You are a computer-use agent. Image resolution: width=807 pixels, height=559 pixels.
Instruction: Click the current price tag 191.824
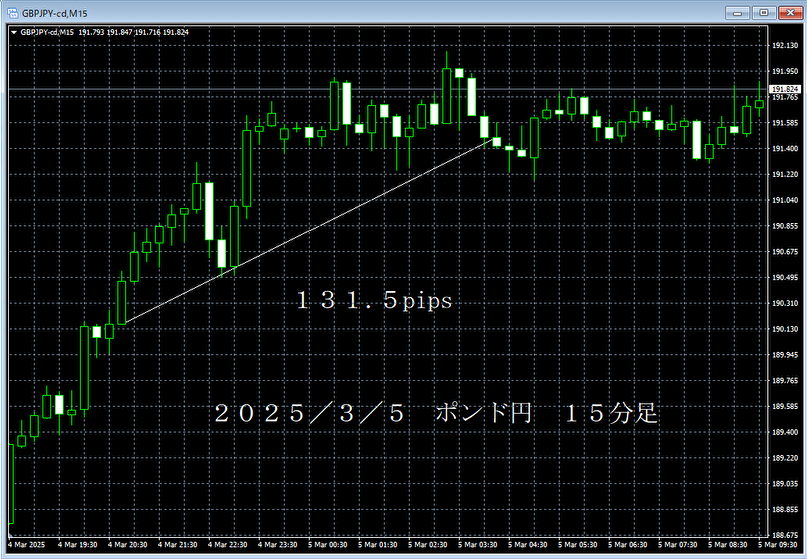click(785, 90)
